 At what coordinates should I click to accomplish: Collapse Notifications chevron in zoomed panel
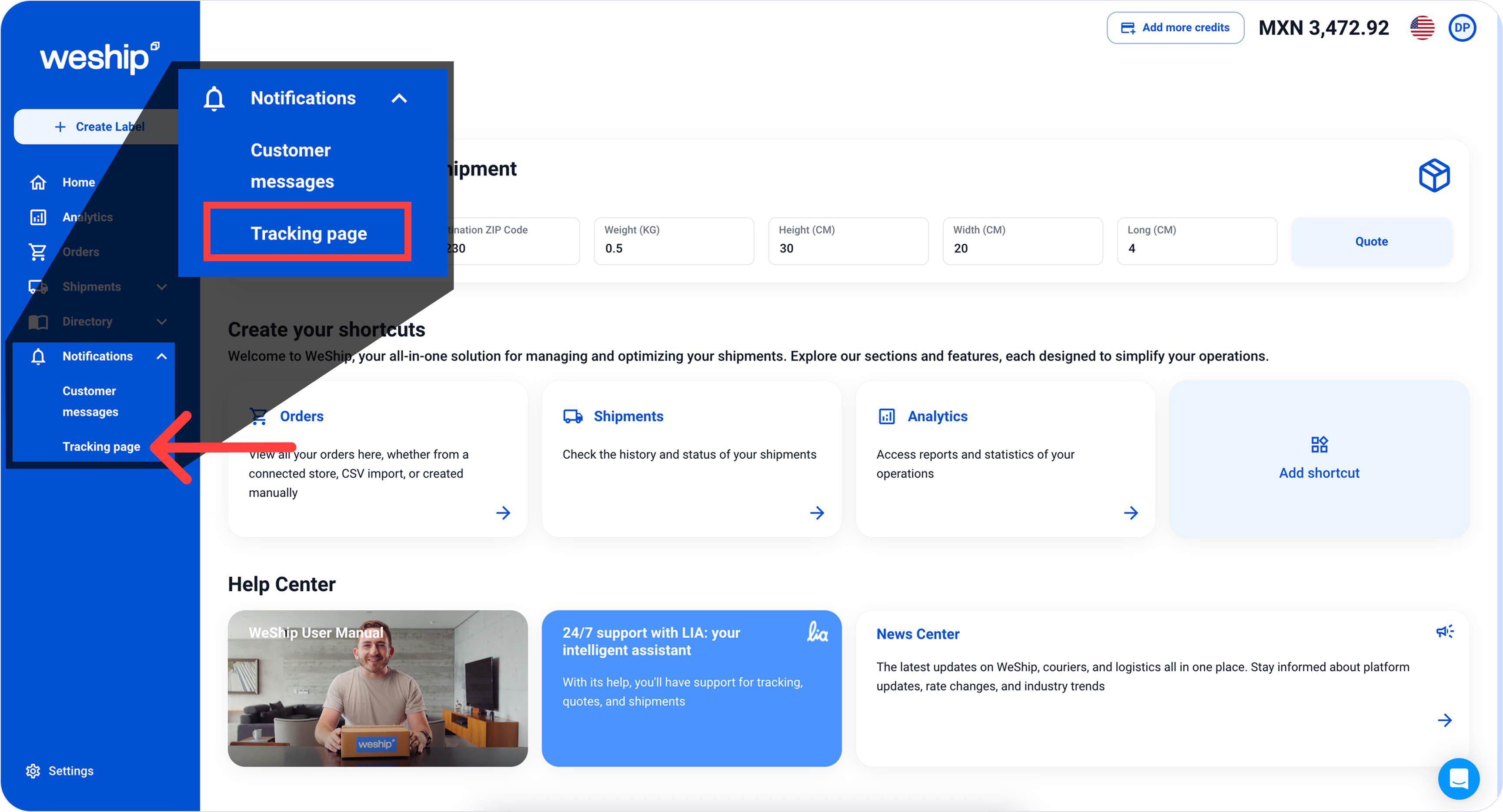[x=399, y=98]
